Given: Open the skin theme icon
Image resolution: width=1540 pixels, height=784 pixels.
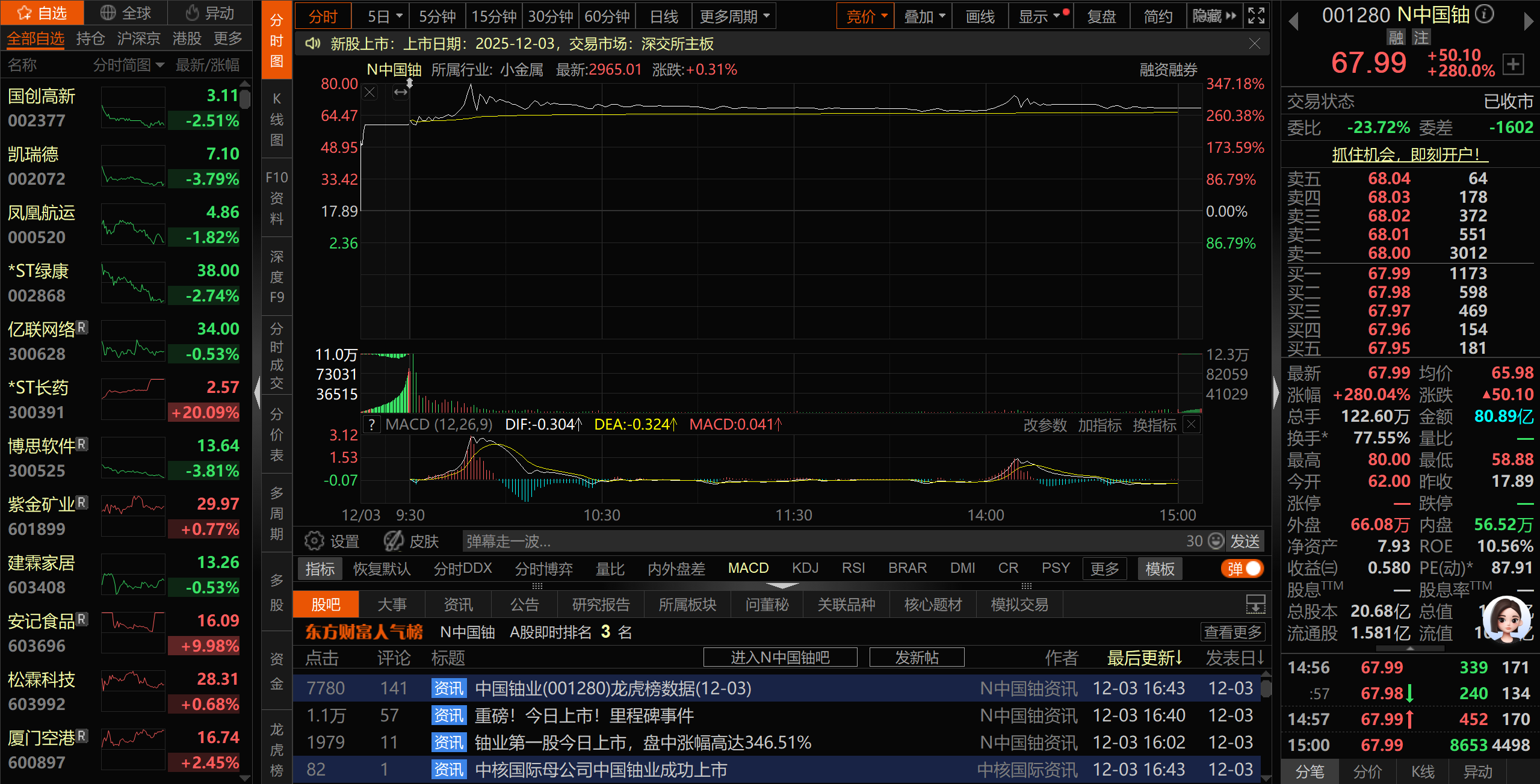Looking at the screenshot, I should [x=394, y=541].
